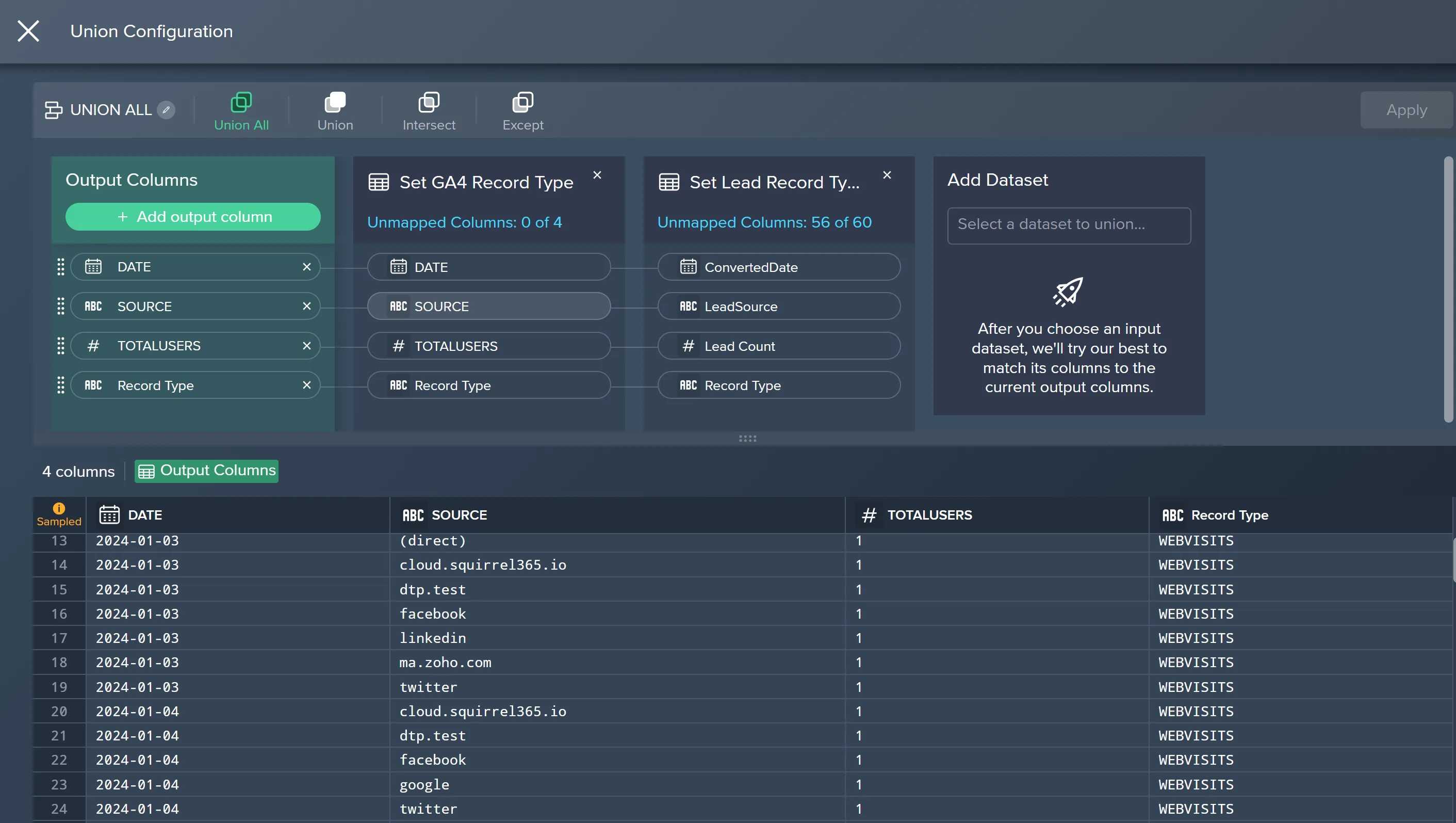Select WEBVISITS cell in row 13
Viewport: 1456px width, 823px height.
(1301, 541)
